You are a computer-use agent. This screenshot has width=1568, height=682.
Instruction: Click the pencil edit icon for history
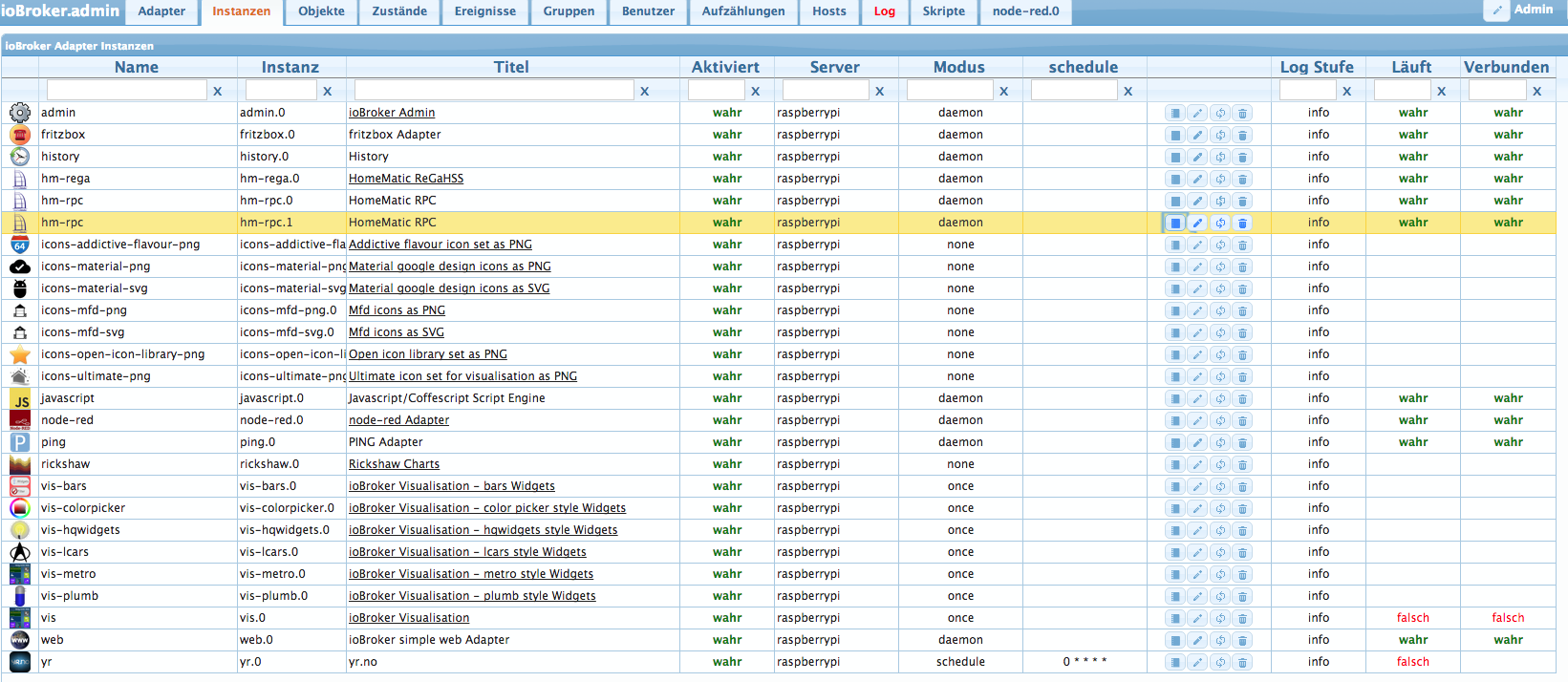(1197, 157)
